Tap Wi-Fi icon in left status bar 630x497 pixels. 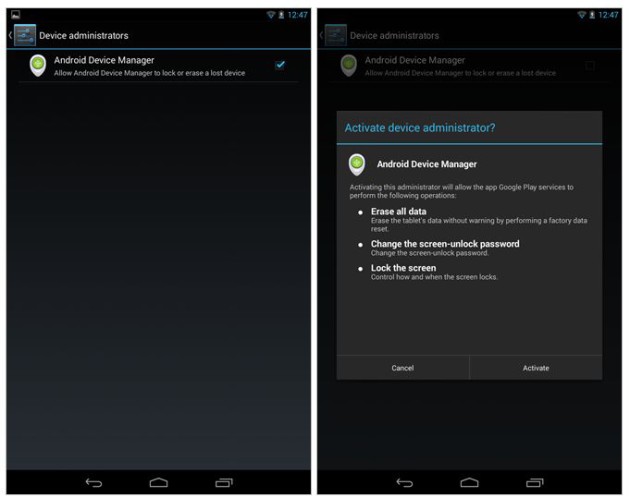click(x=271, y=15)
